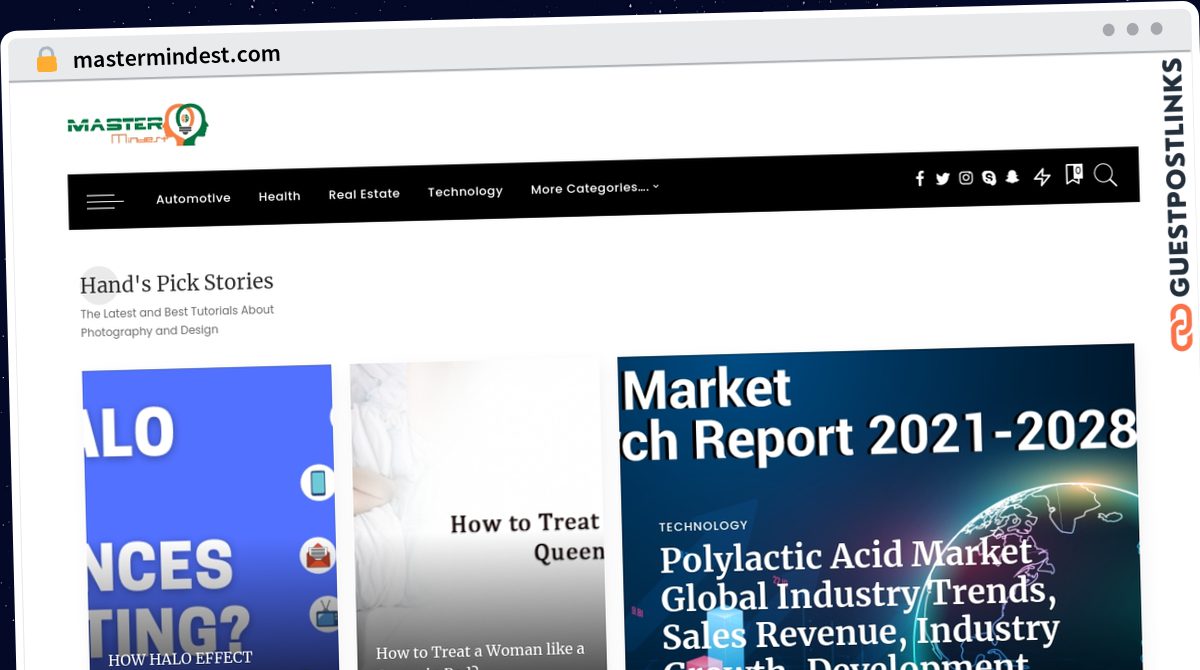The width and height of the screenshot is (1200, 670).
Task: Click the Market Report 2021-2028 featured image
Action: (x=878, y=506)
